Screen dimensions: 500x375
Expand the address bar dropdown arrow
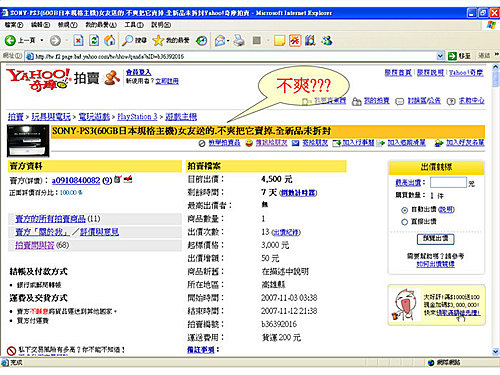pyautogui.click(x=440, y=56)
